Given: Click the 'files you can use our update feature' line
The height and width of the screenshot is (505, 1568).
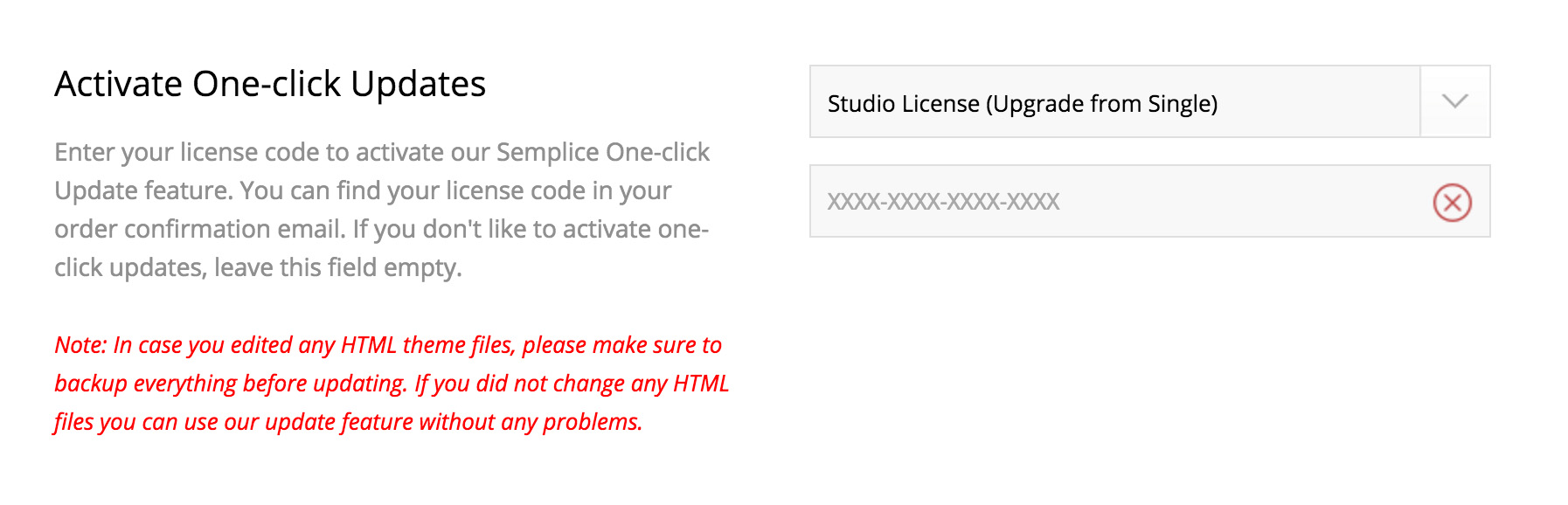Looking at the screenshot, I should tap(348, 422).
